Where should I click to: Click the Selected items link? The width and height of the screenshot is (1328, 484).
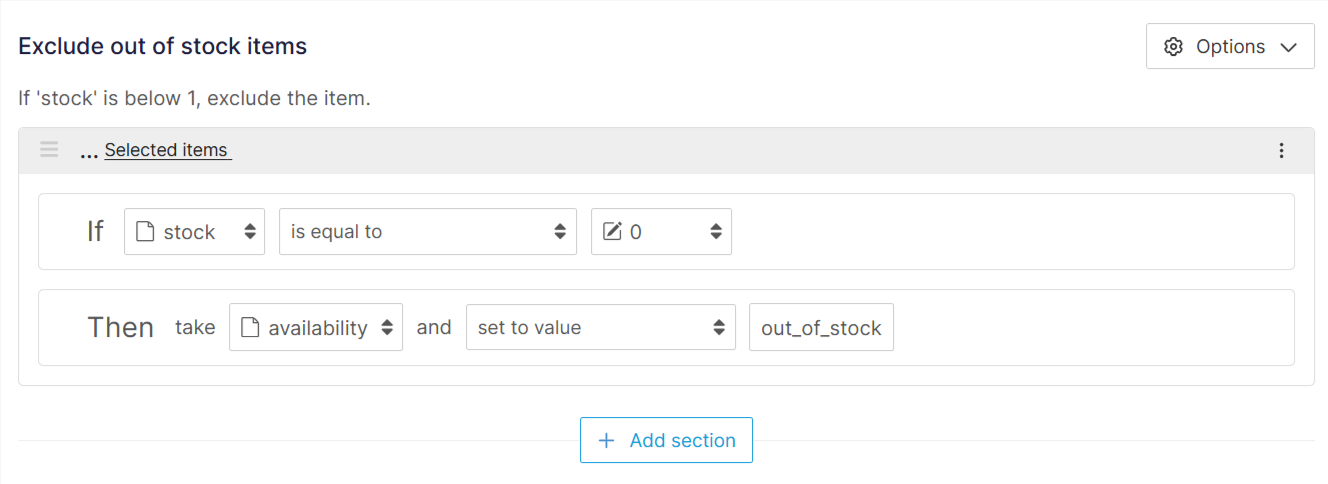[167, 151]
